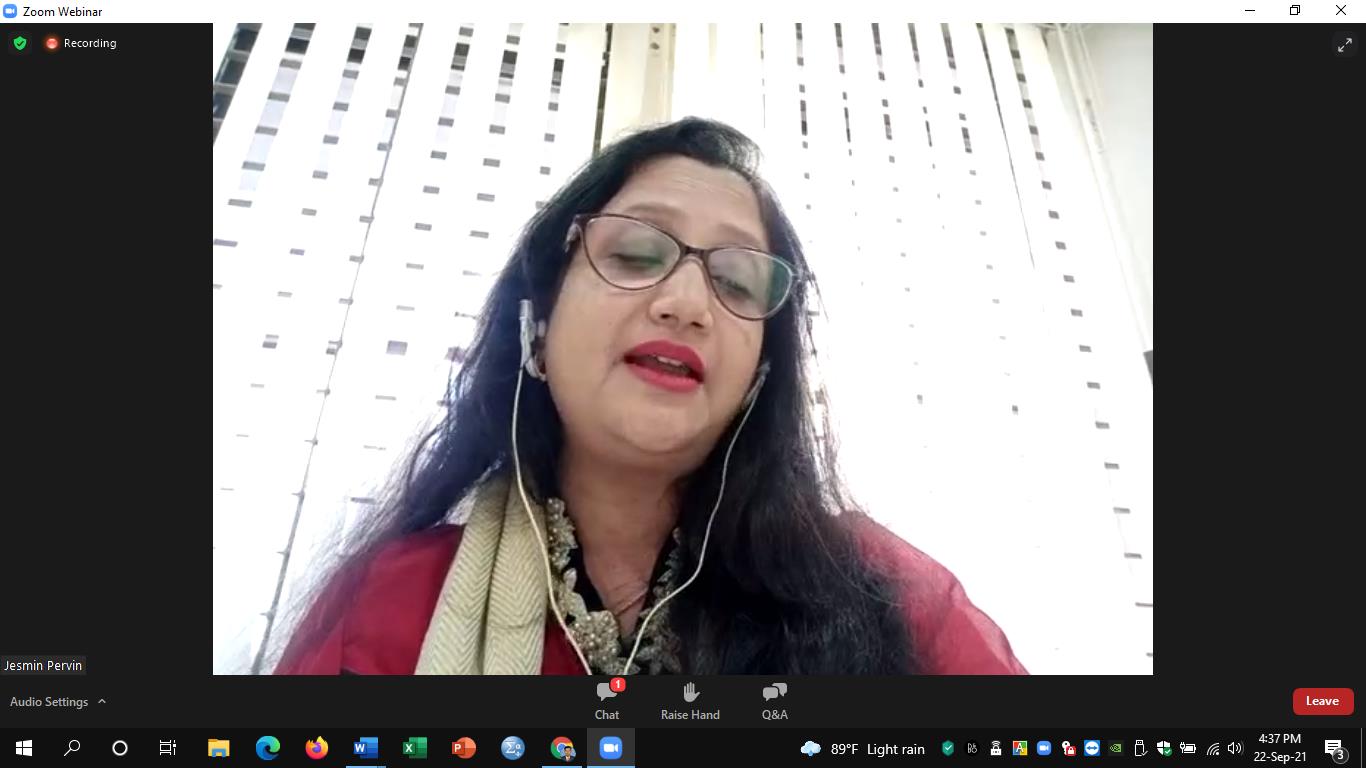Open the blue sigma app on the taskbar
This screenshot has width=1366, height=768.
tap(512, 748)
